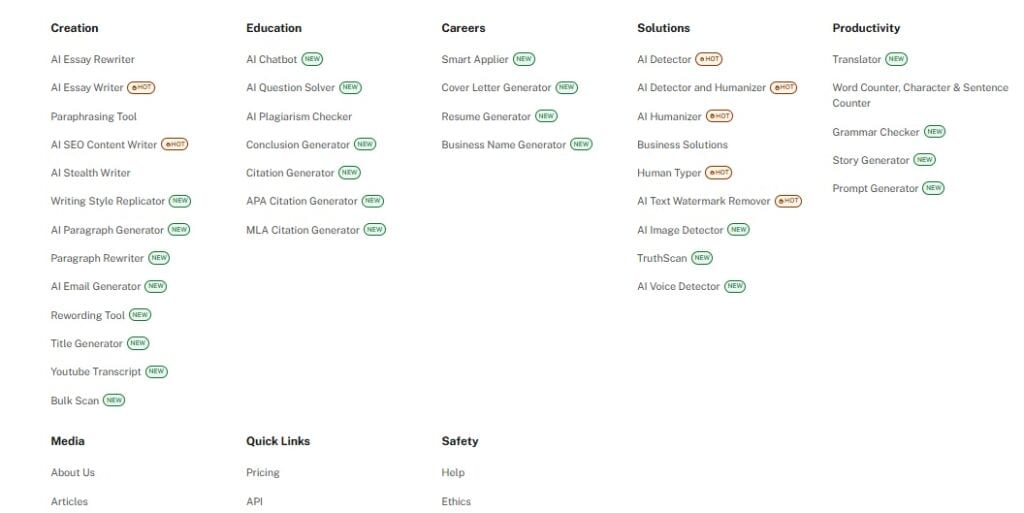Visit the Pricing quick link
Screen dimensions: 1024x513
tap(263, 473)
